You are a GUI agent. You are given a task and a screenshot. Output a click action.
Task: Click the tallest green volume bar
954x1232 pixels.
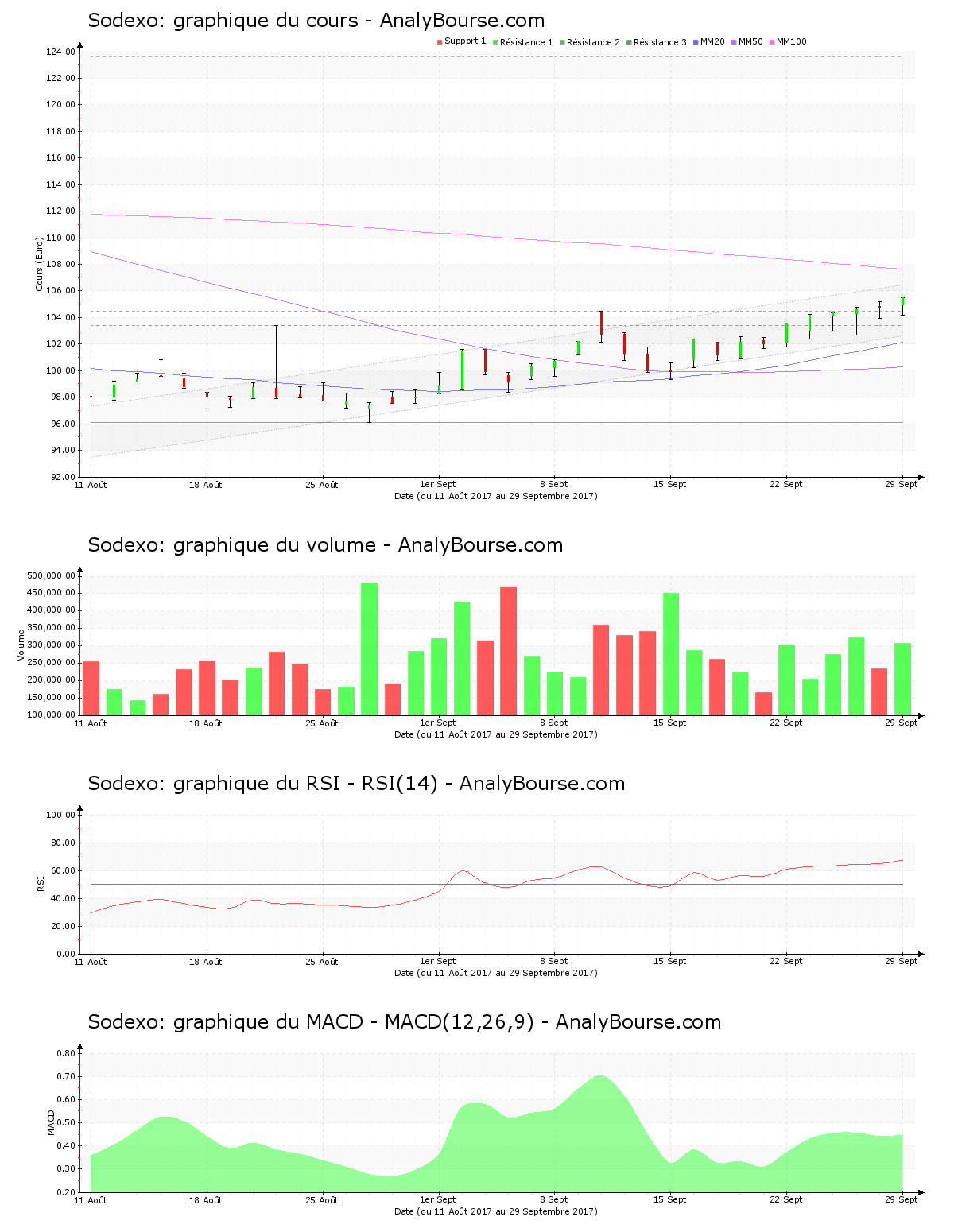click(370, 649)
